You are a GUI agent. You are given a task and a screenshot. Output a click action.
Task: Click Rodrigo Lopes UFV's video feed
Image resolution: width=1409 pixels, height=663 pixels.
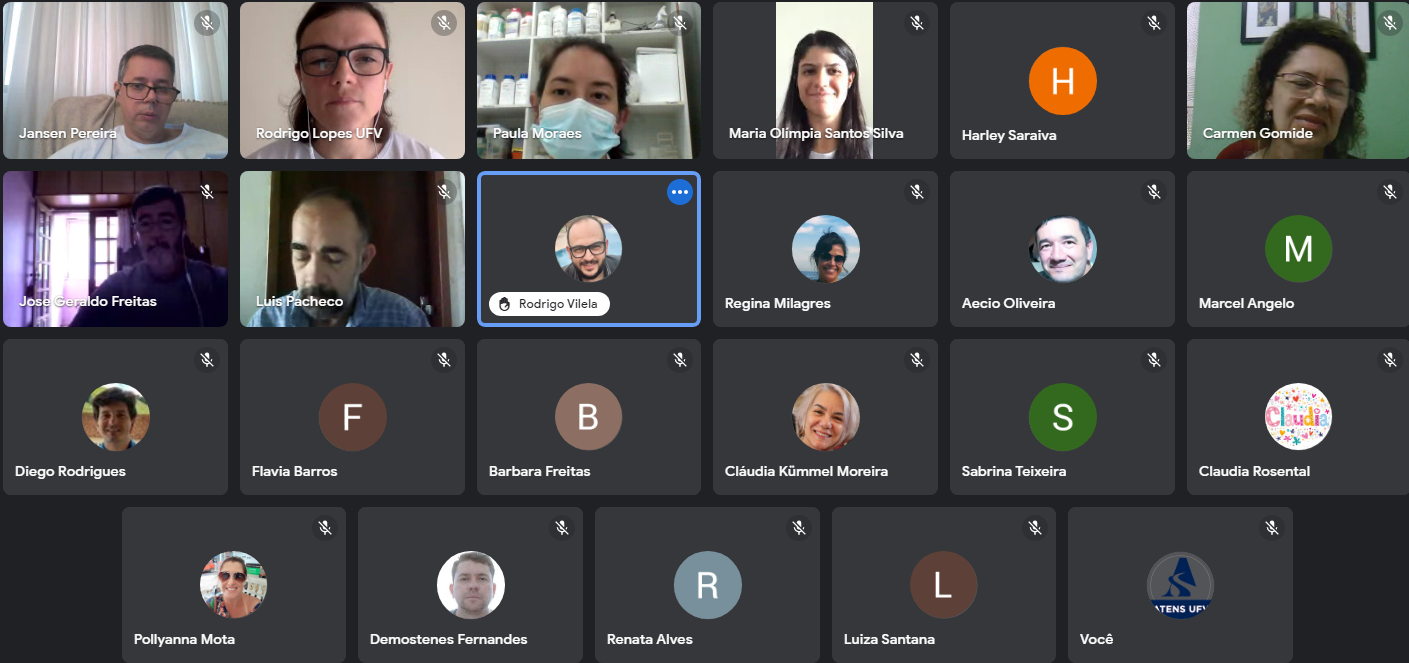pyautogui.click(x=352, y=80)
